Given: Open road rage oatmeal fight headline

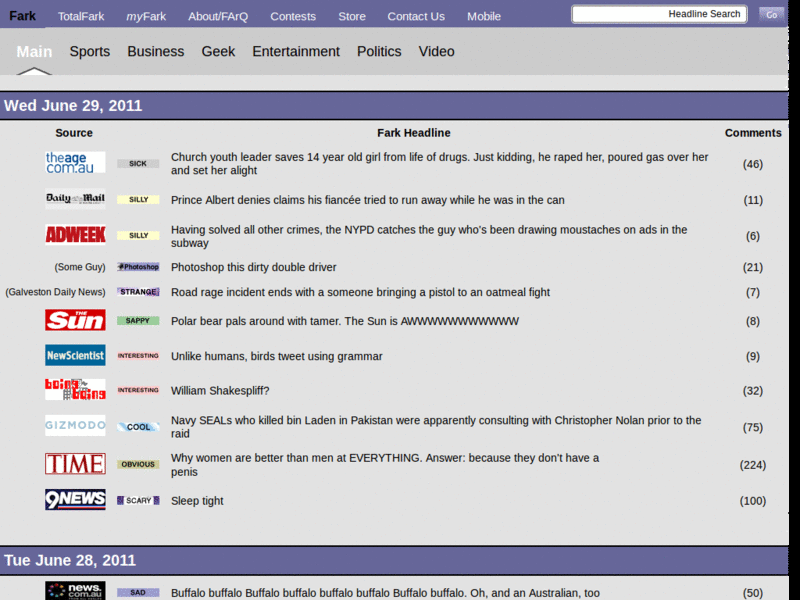Looking at the screenshot, I should tap(360, 292).
